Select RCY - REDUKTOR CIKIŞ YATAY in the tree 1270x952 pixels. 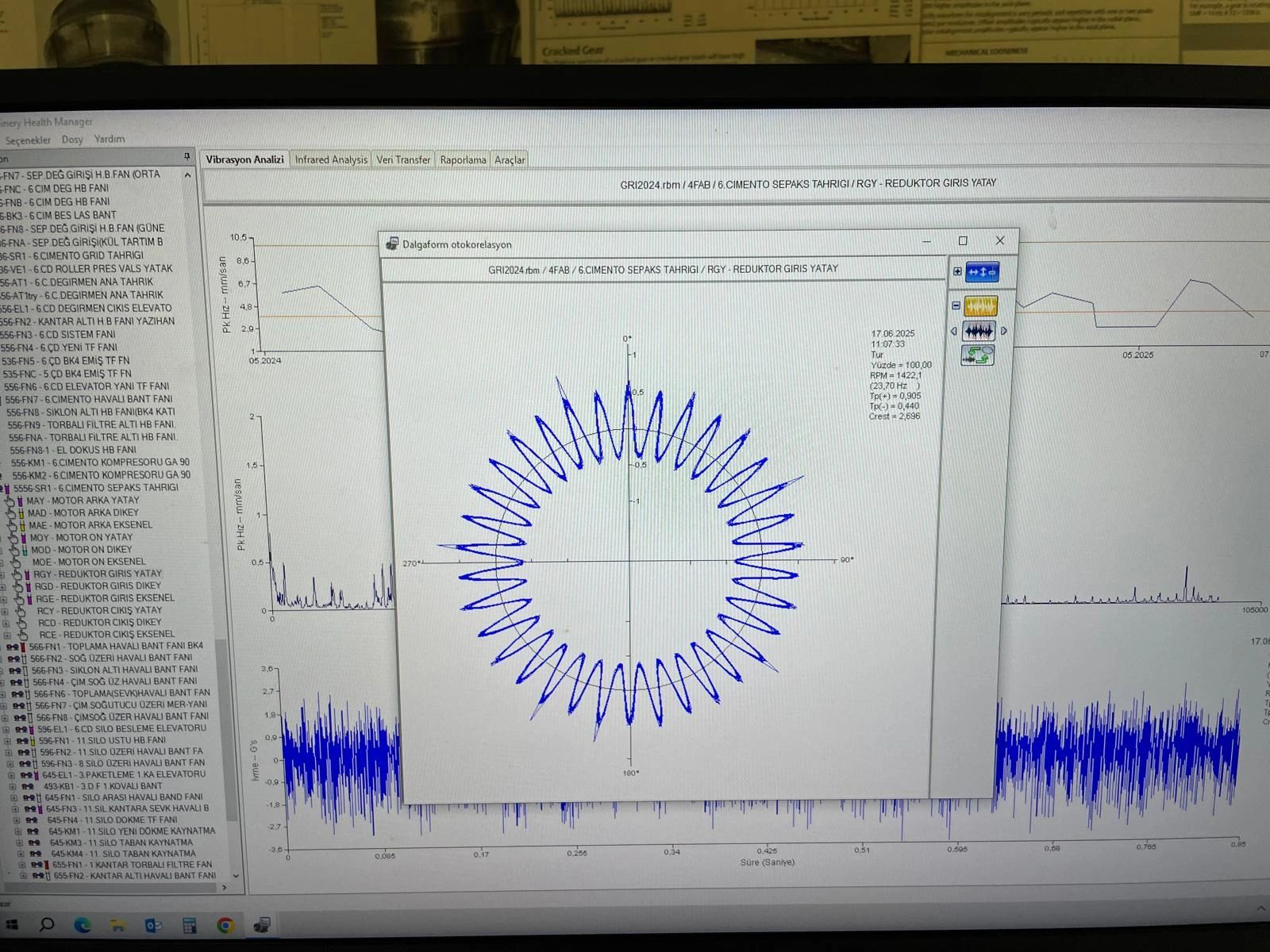click(99, 611)
